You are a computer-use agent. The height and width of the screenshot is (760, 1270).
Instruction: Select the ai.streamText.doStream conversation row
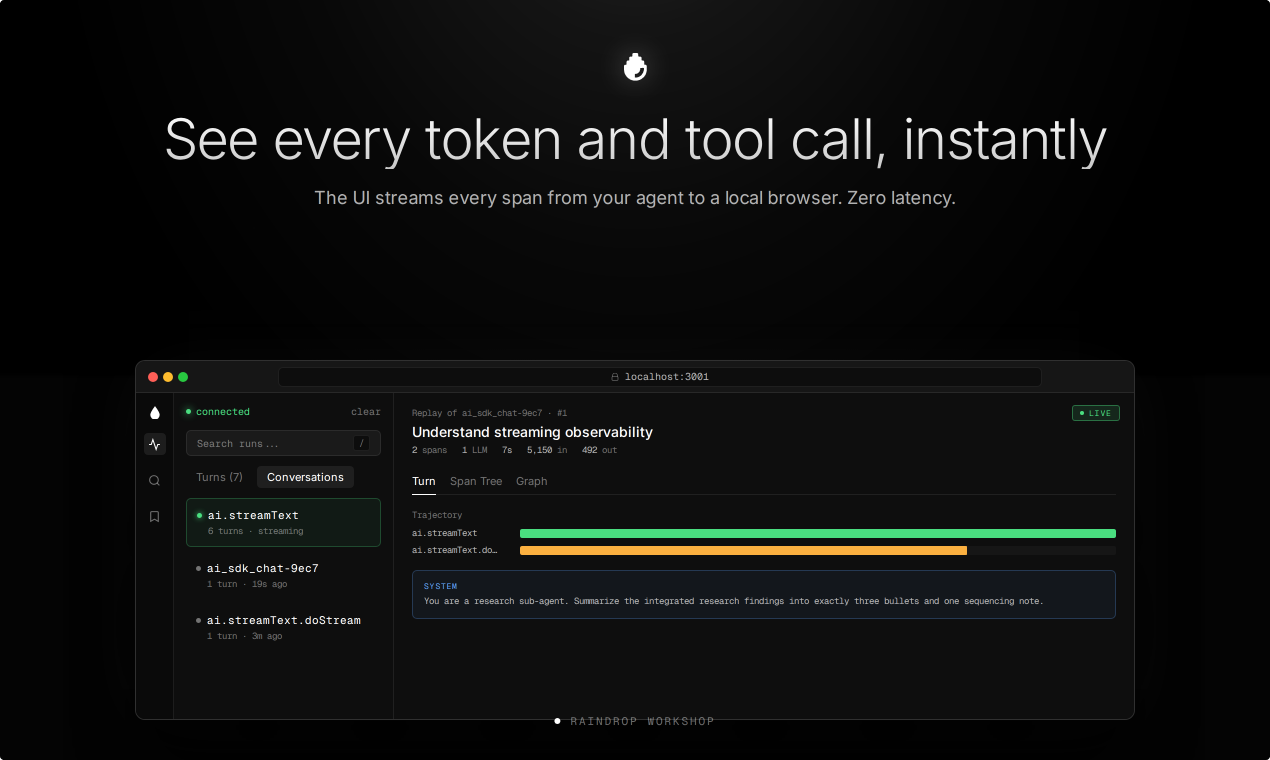[283, 627]
